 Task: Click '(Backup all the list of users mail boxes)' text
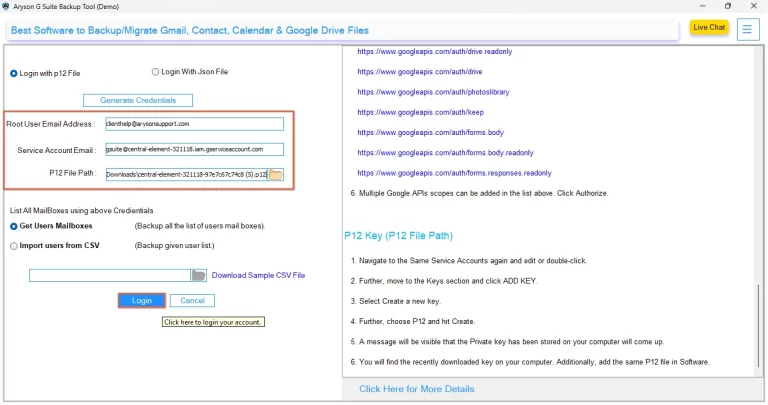[200, 226]
